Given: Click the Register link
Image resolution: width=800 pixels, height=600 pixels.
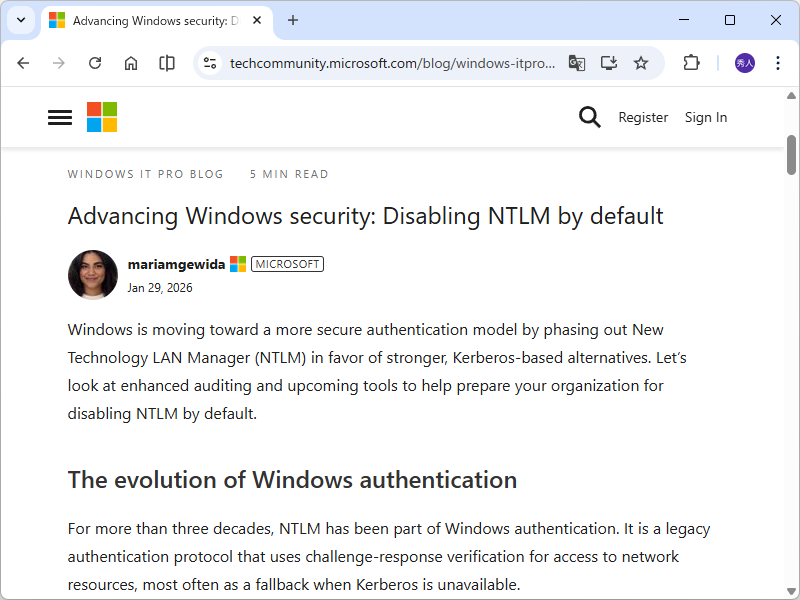Looking at the screenshot, I should pyautogui.click(x=643, y=117).
